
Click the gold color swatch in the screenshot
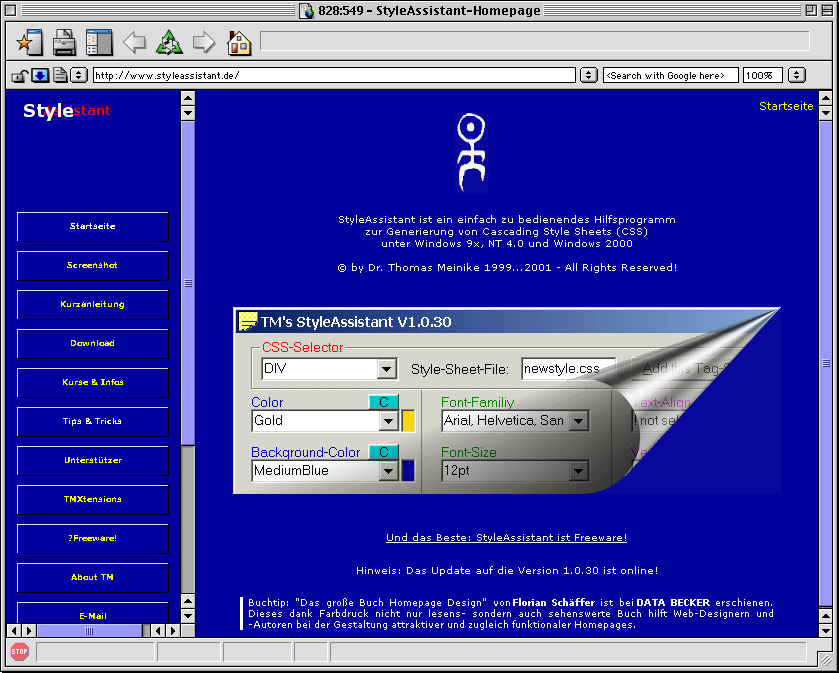coord(408,421)
